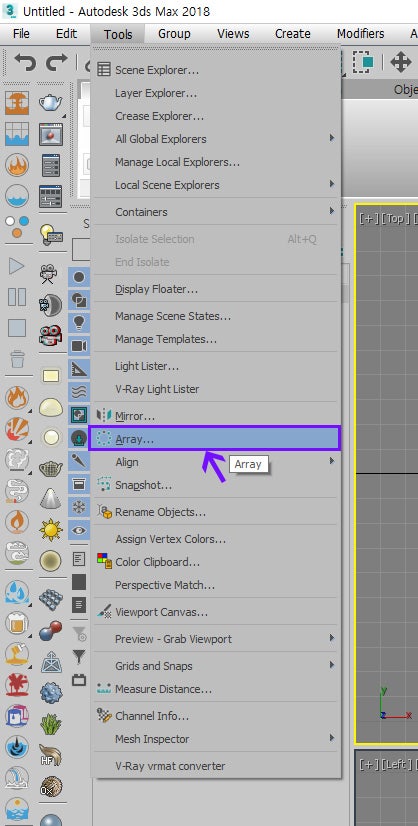Screen dimensions: 418x826
Task: Toggle display of cameras in scene explorer
Action: point(79,346)
